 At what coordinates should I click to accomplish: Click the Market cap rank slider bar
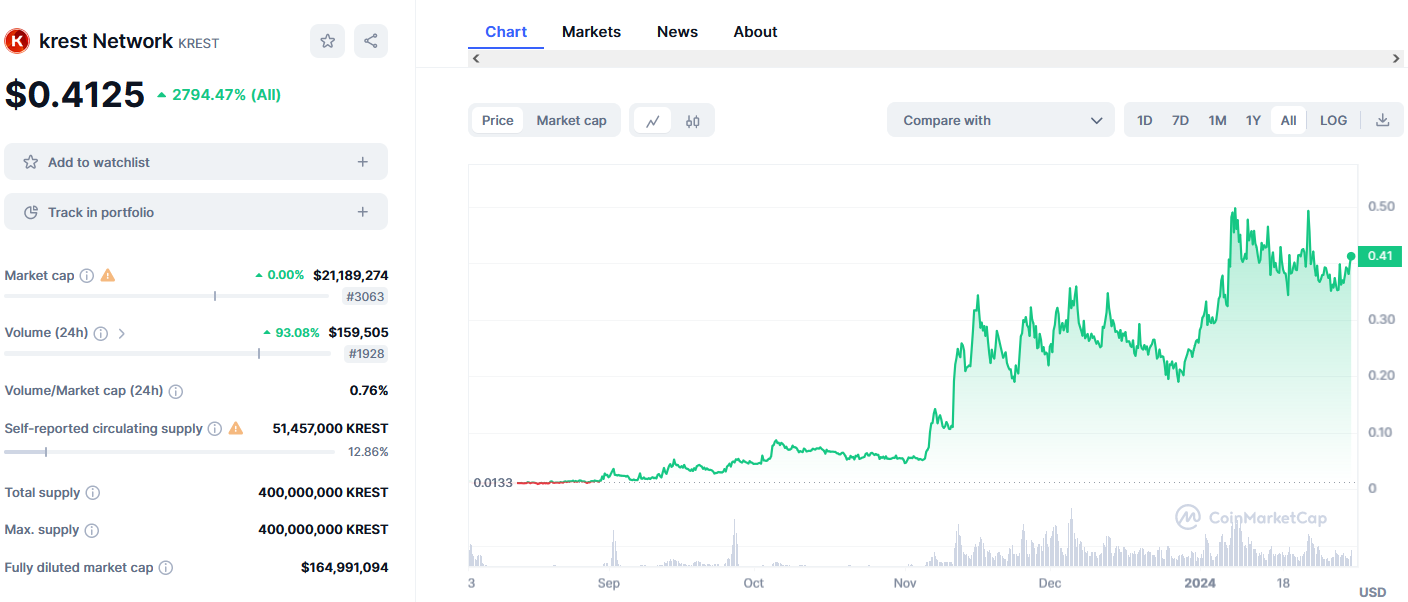pos(166,296)
